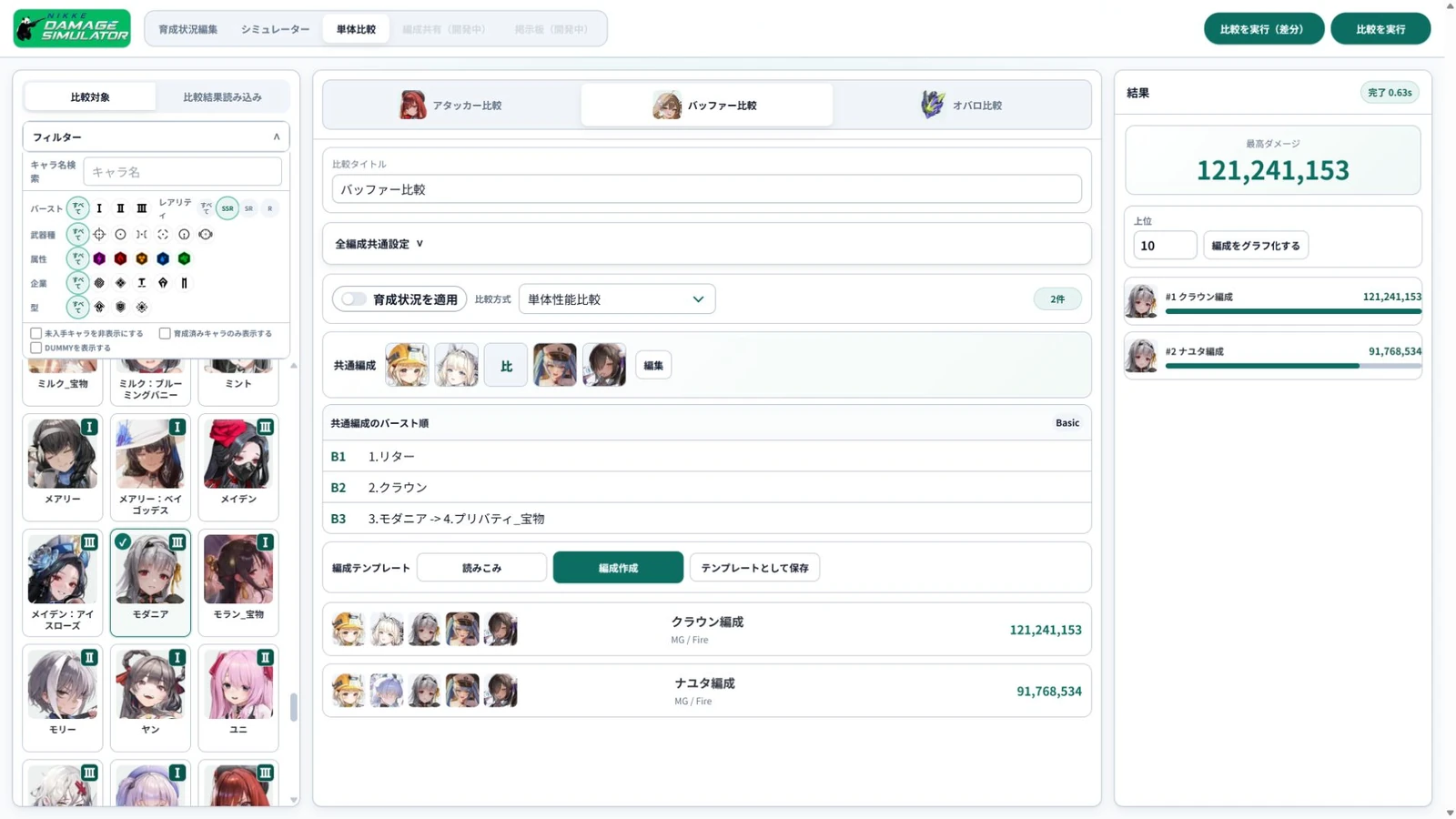Check 育成済みキャラのみ表示する checkbox
Screen dimensions: 1456x819
point(165,333)
